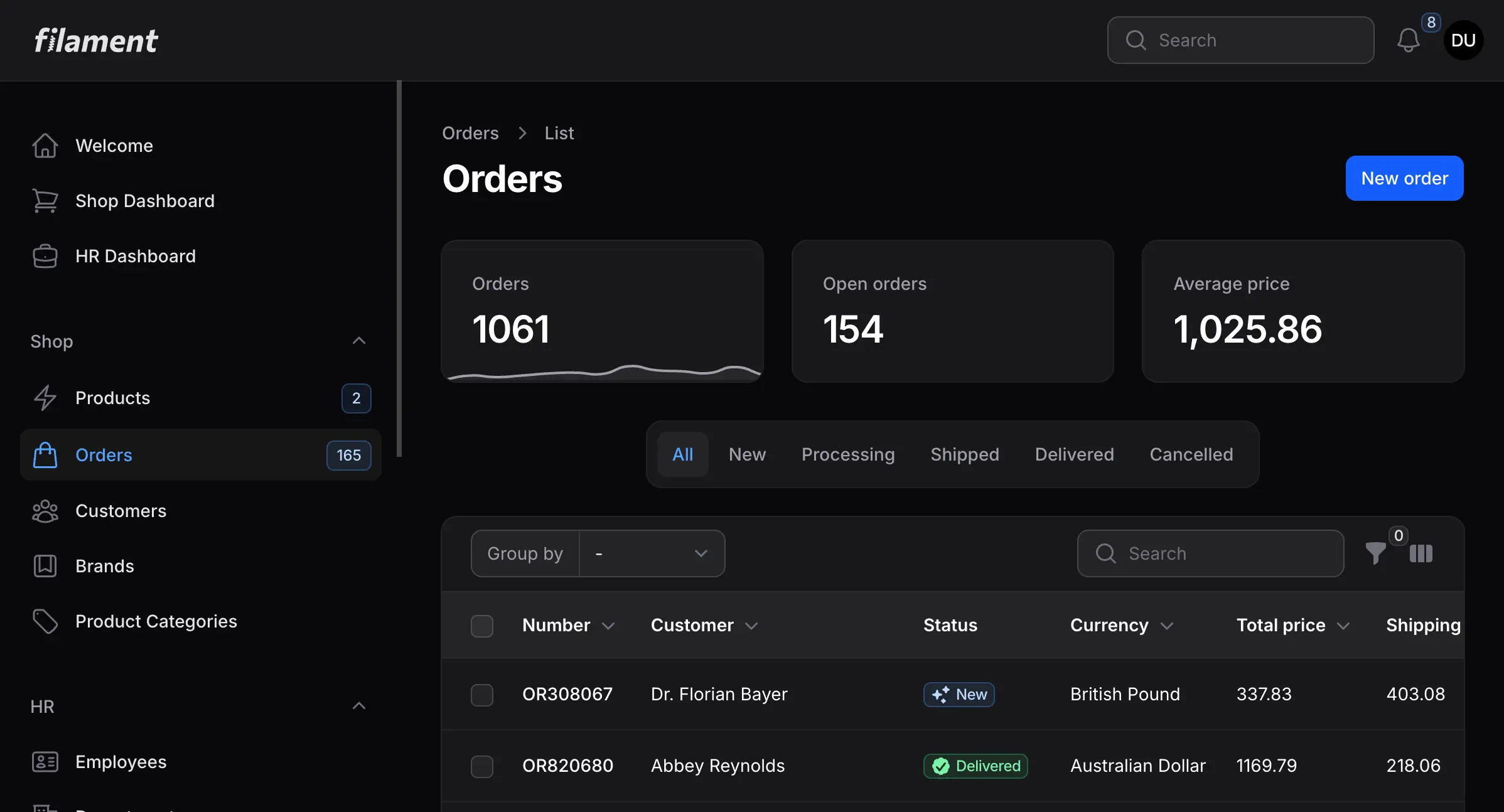1504x812 pixels.
Task: Open the column visibility toggle icon
Action: click(1421, 553)
